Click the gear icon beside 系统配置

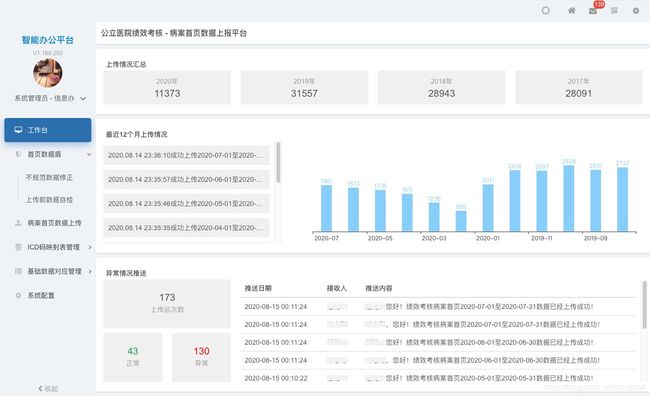18,296
